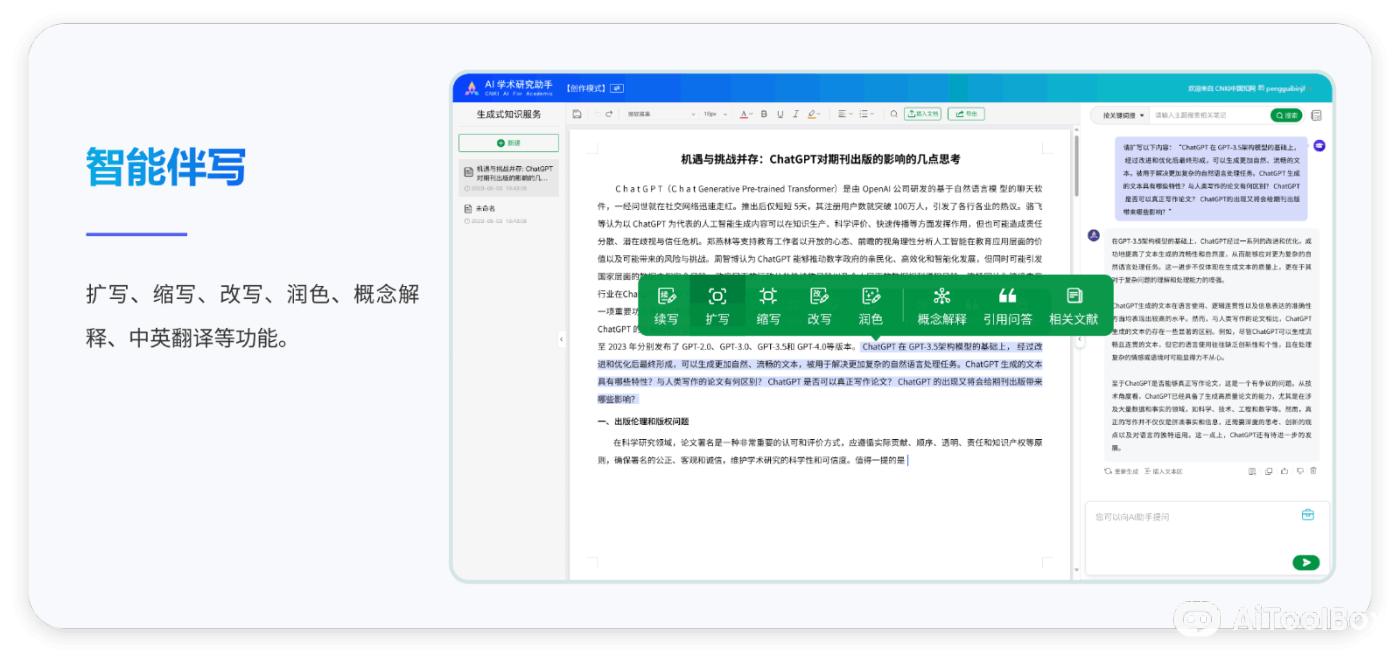Toggle italic formatting on selected text
The image size is (1400, 662).
pyautogui.click(x=795, y=114)
